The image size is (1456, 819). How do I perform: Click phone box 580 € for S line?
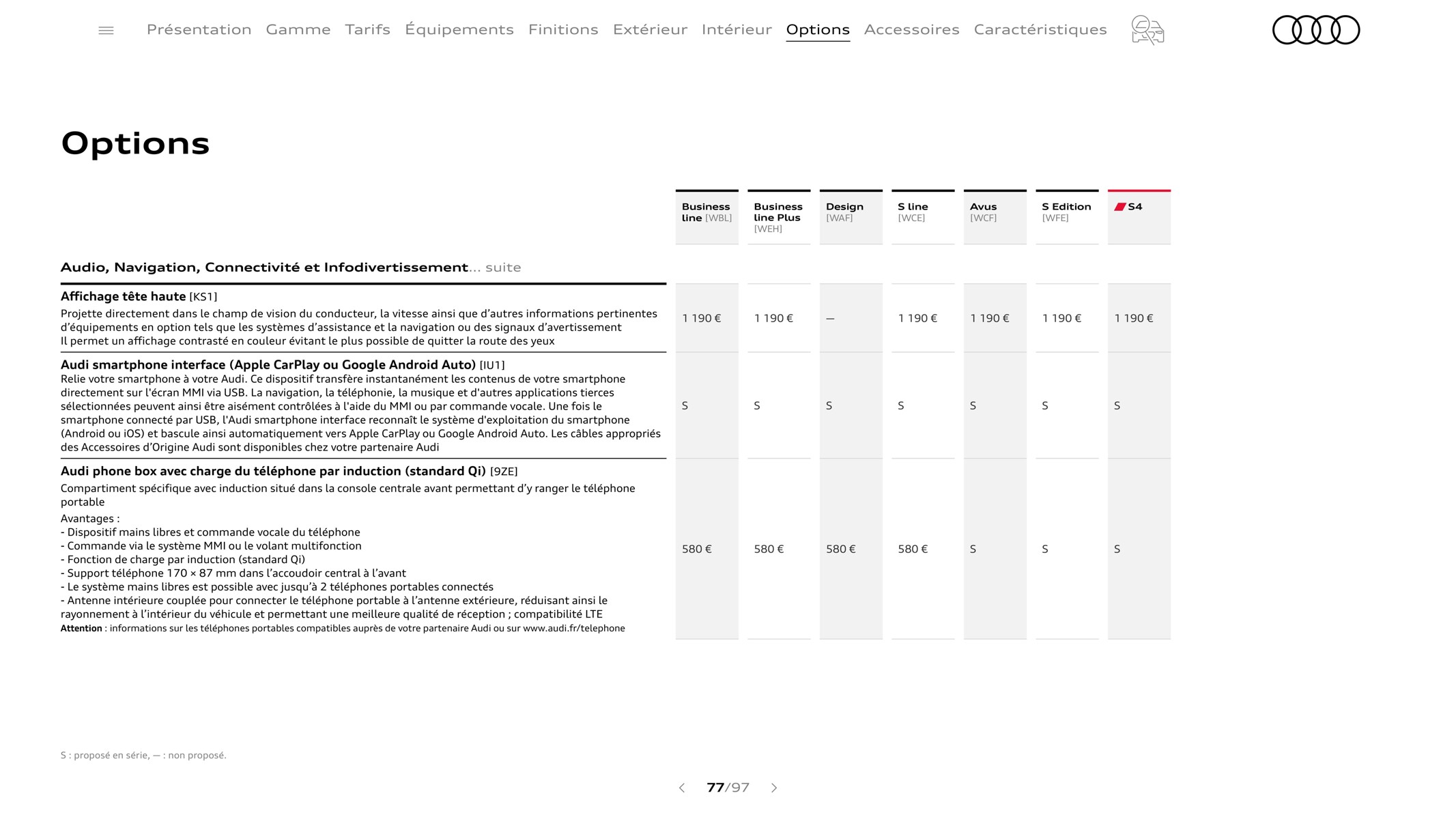coord(913,549)
